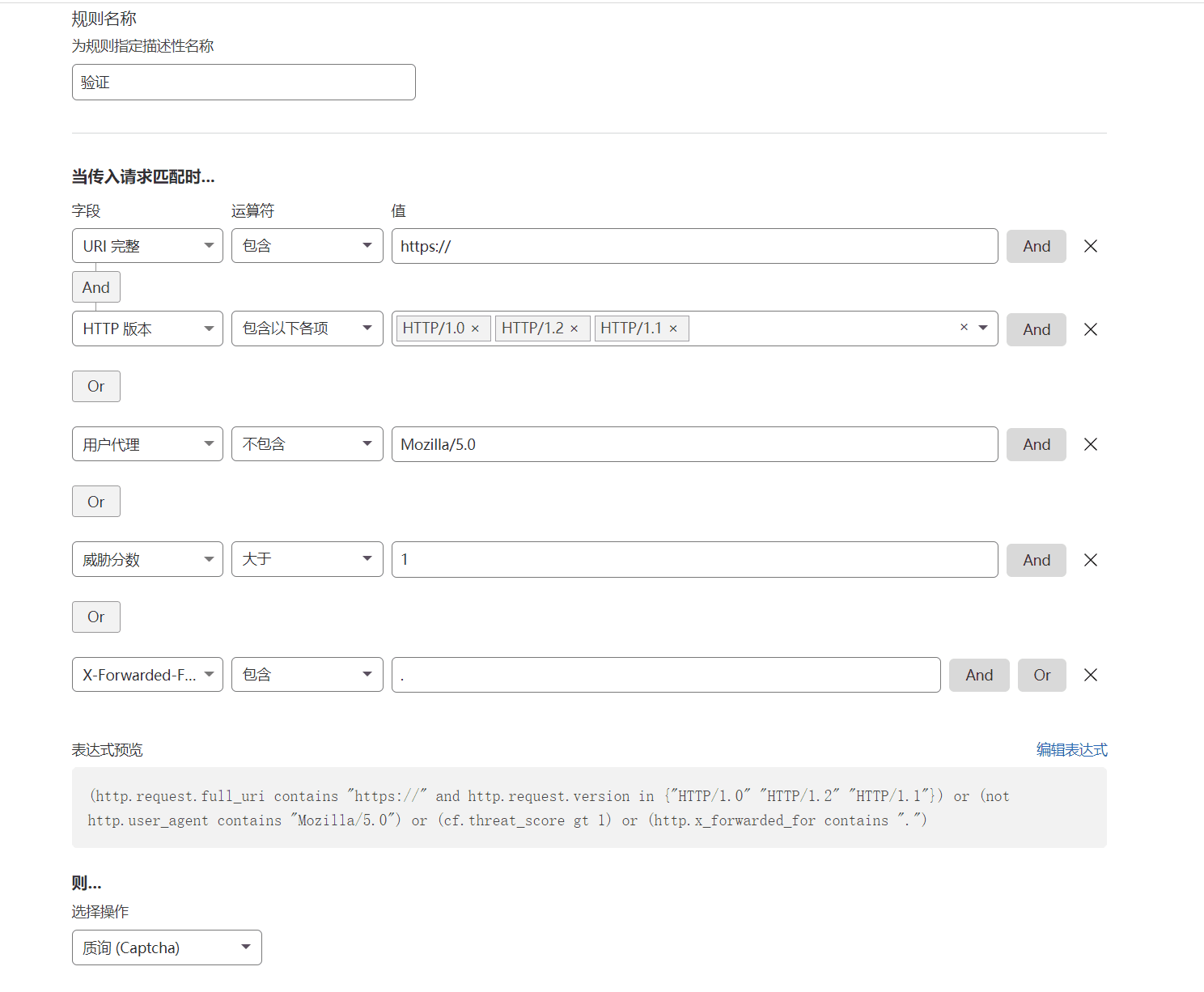Open the 包含以下各项 operator dropdown
This screenshot has height=992, width=1204.
pyautogui.click(x=307, y=329)
